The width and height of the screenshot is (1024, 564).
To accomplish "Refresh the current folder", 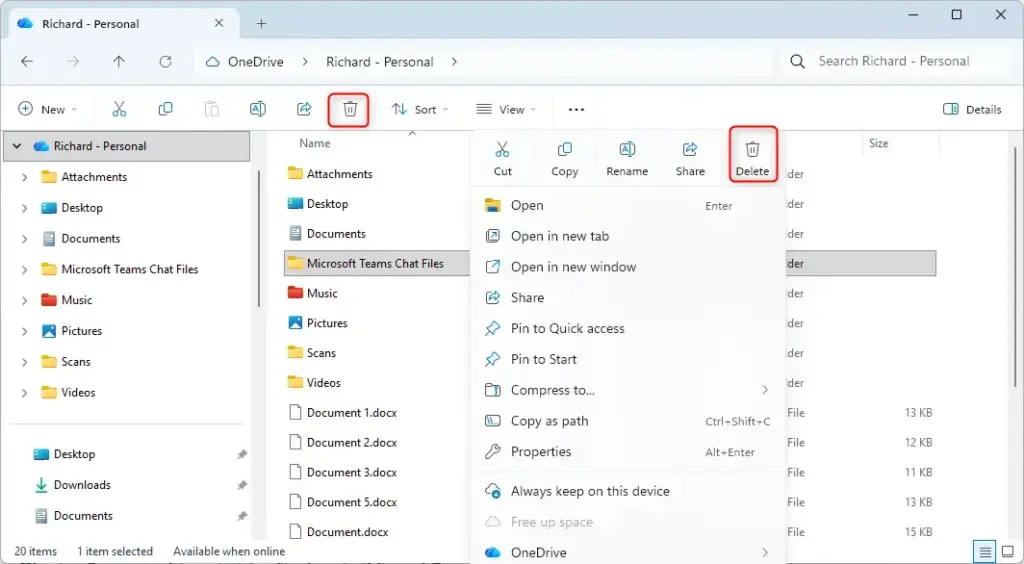I will 165,61.
